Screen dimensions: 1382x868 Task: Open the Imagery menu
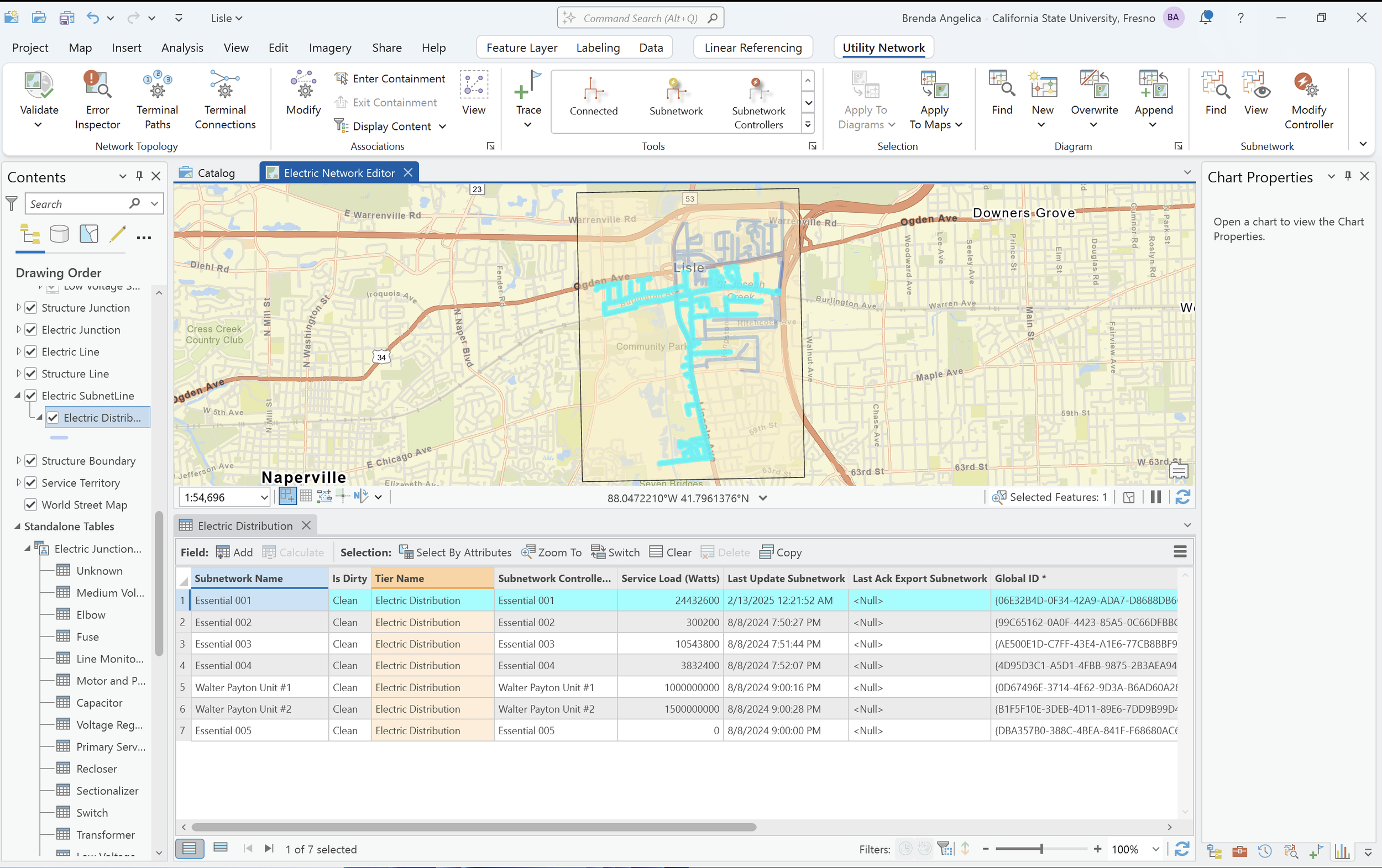330,48
